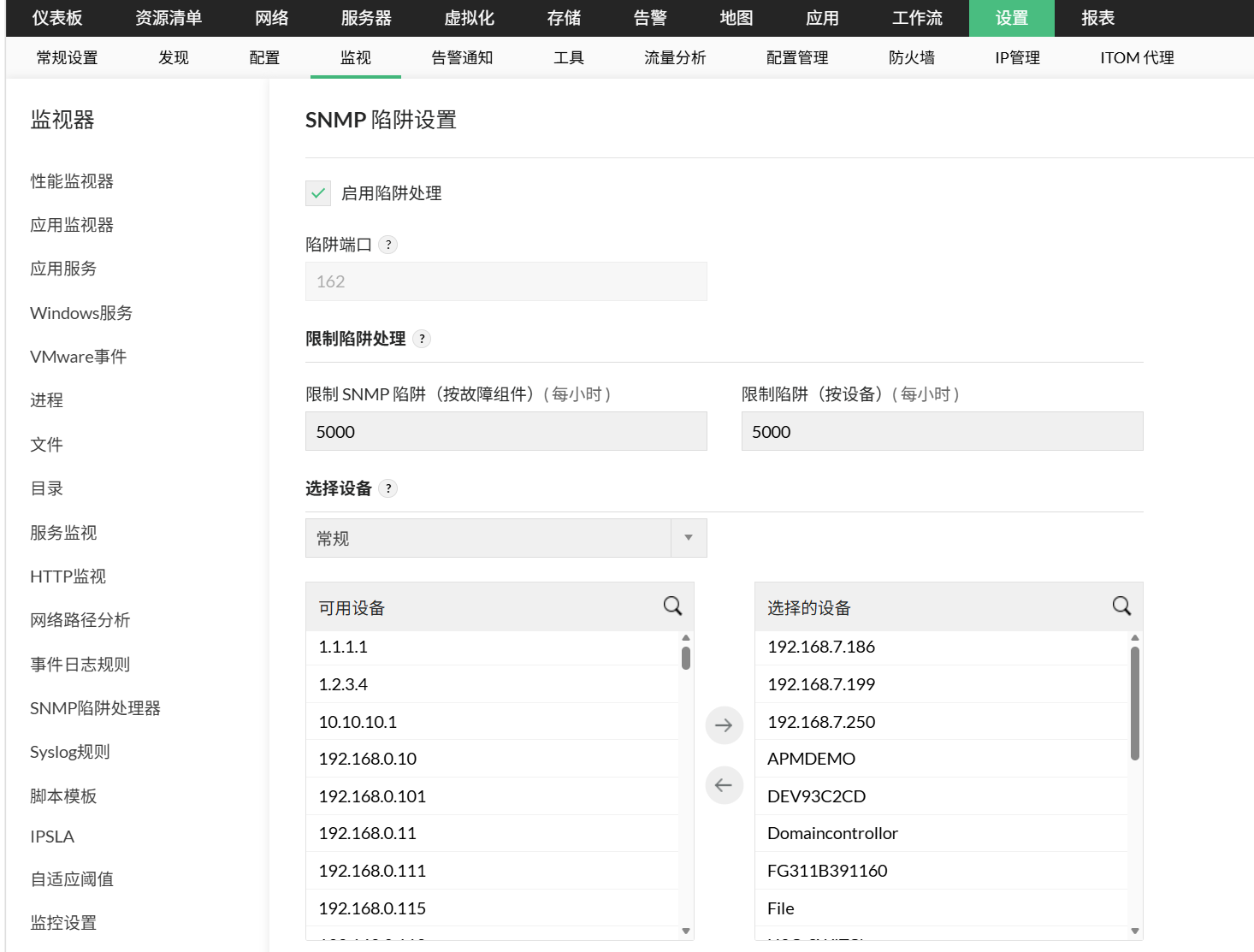Go to the 资源清单 menu

click(169, 18)
